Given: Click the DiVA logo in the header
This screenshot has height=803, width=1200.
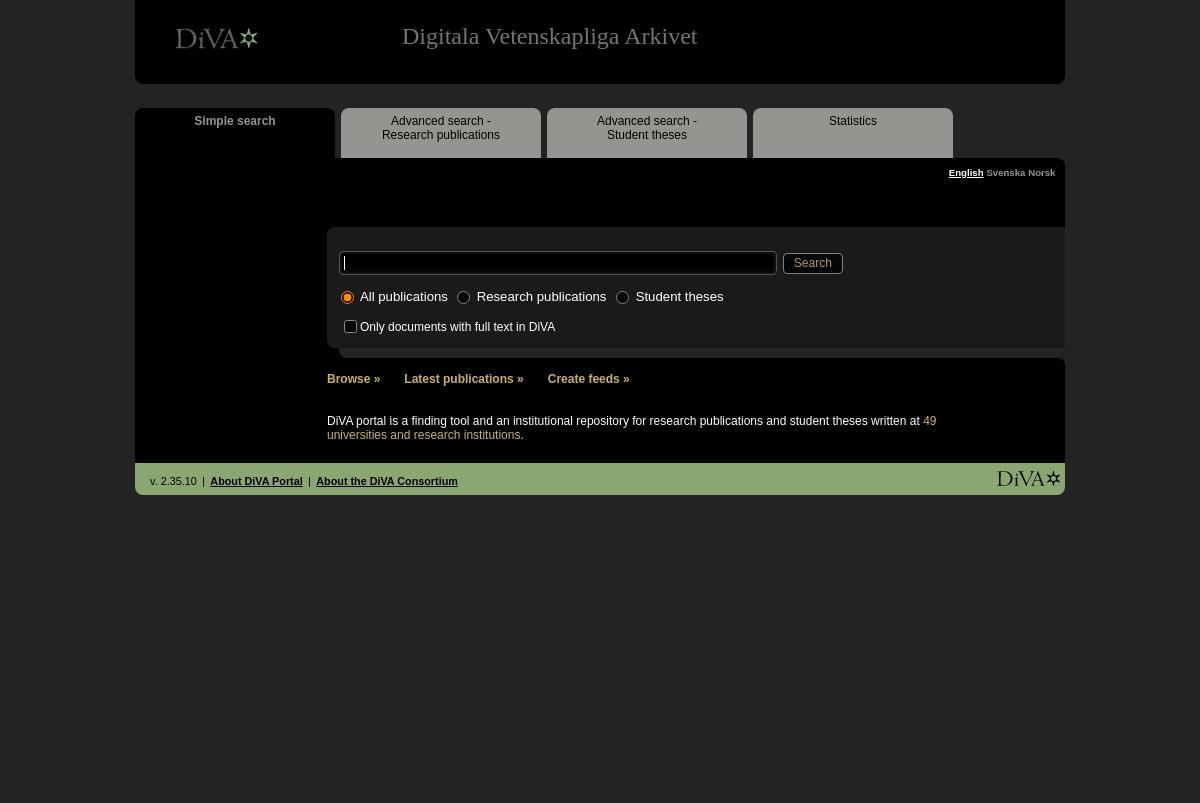Looking at the screenshot, I should click(217, 38).
